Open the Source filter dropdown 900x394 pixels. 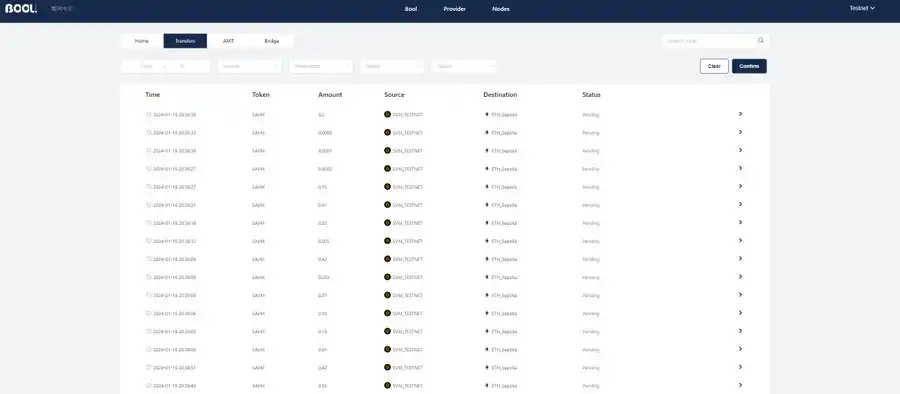pyautogui.click(x=250, y=66)
